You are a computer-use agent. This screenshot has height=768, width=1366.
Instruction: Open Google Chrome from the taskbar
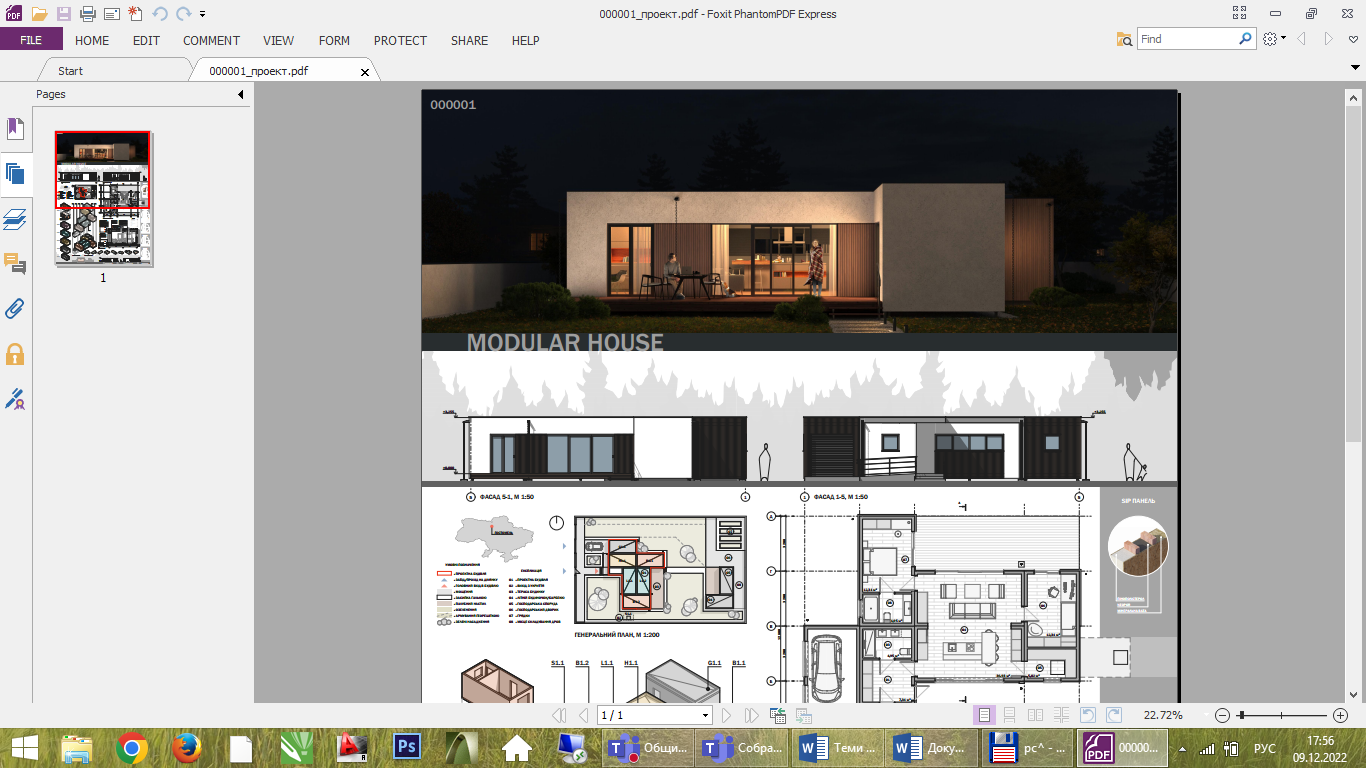(132, 748)
